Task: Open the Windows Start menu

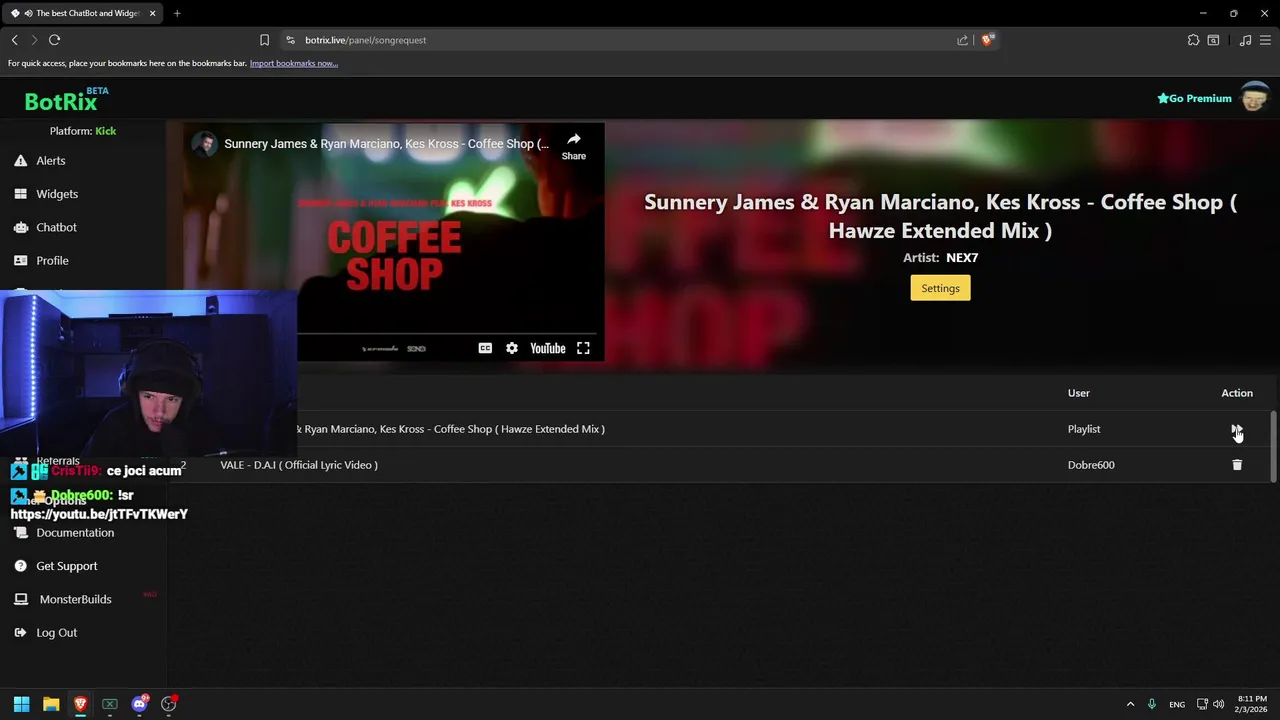Action: (x=21, y=704)
